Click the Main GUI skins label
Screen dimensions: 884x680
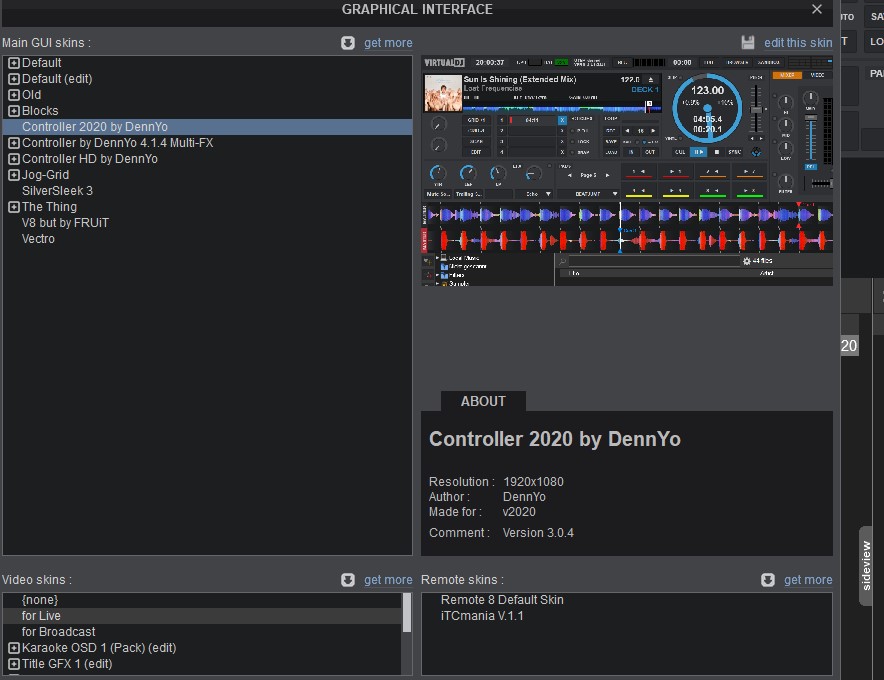(x=46, y=43)
